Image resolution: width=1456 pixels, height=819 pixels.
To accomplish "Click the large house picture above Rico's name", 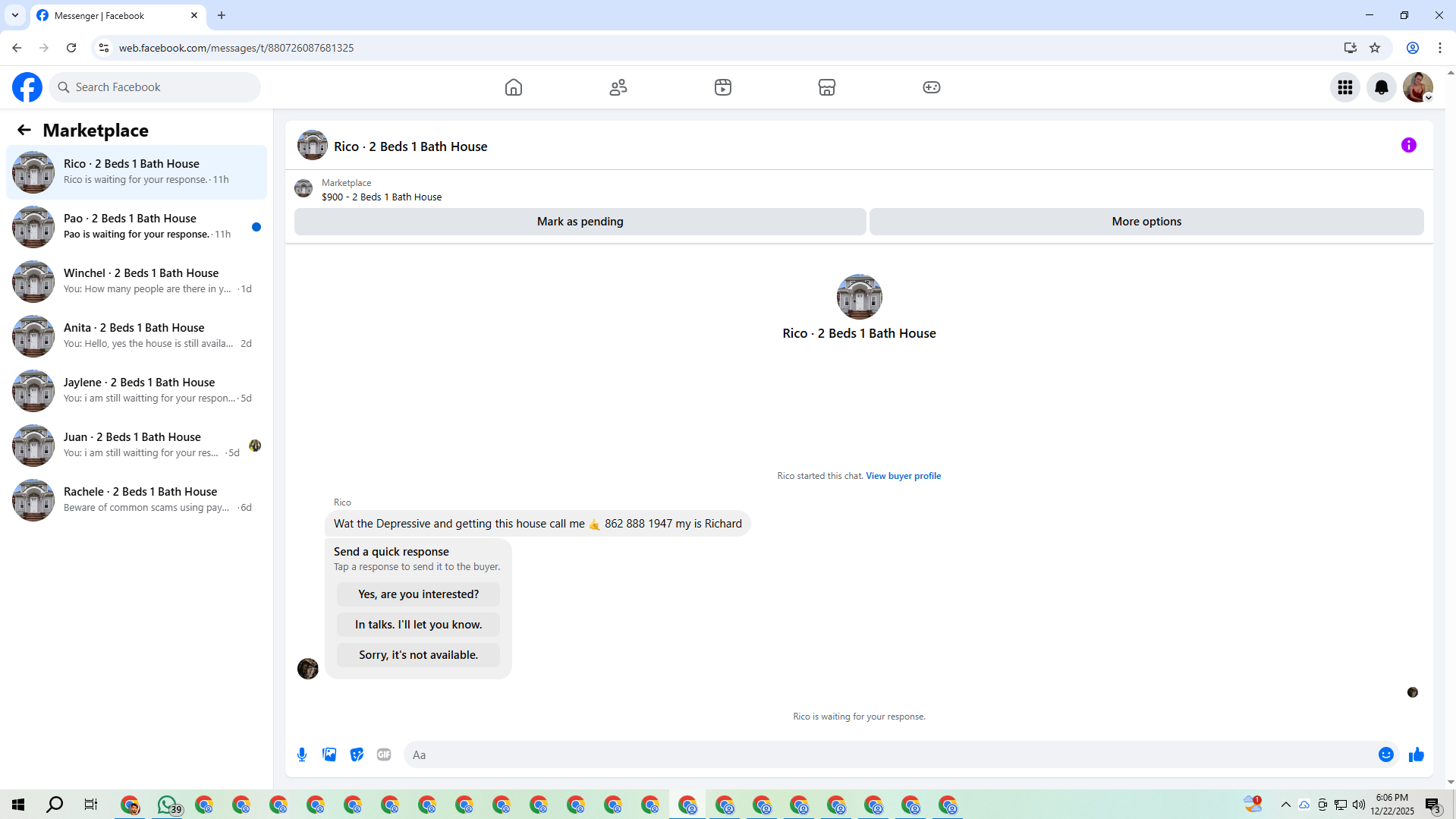I will [860, 297].
